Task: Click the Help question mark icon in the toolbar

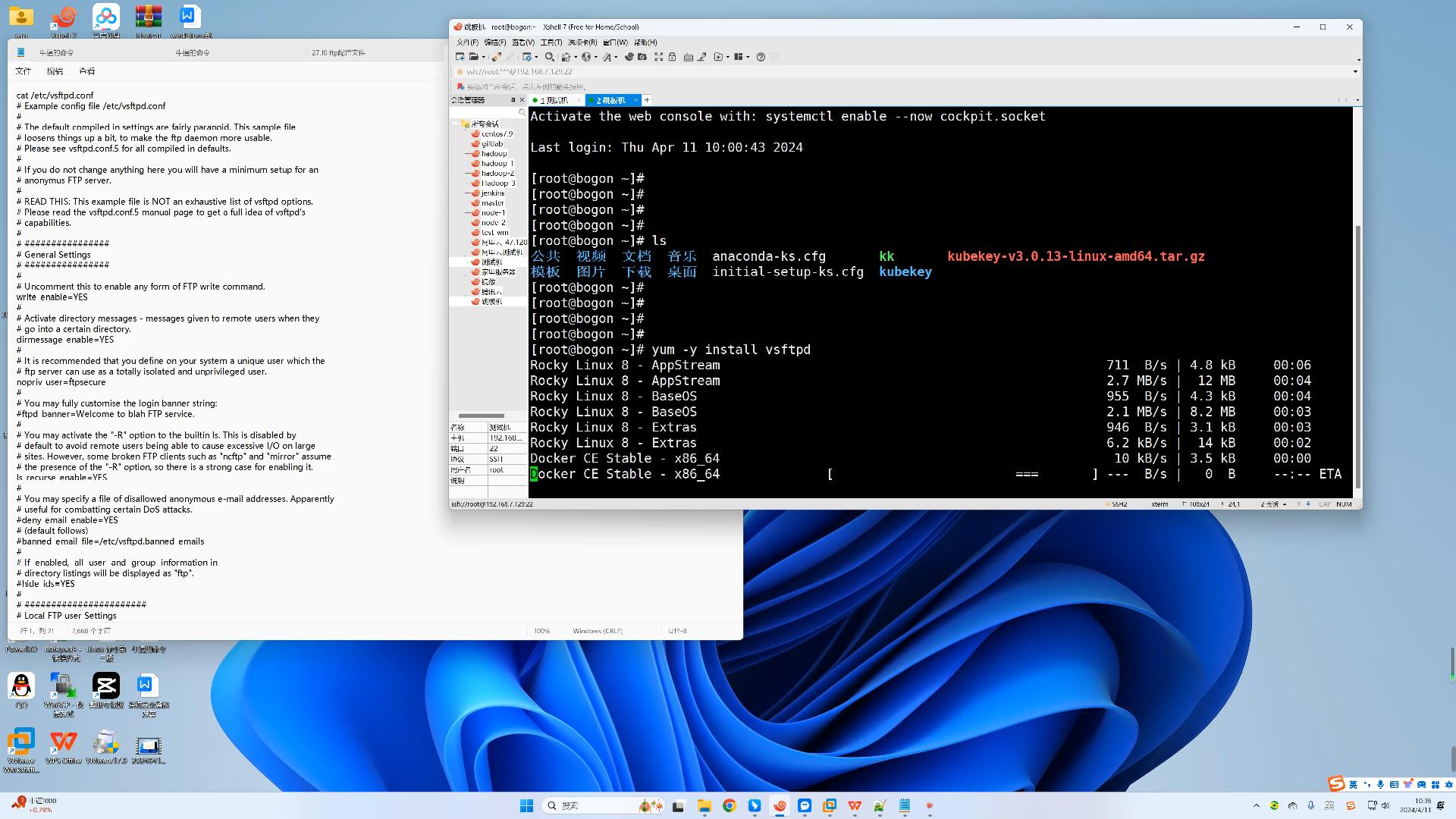Action: pyautogui.click(x=761, y=57)
